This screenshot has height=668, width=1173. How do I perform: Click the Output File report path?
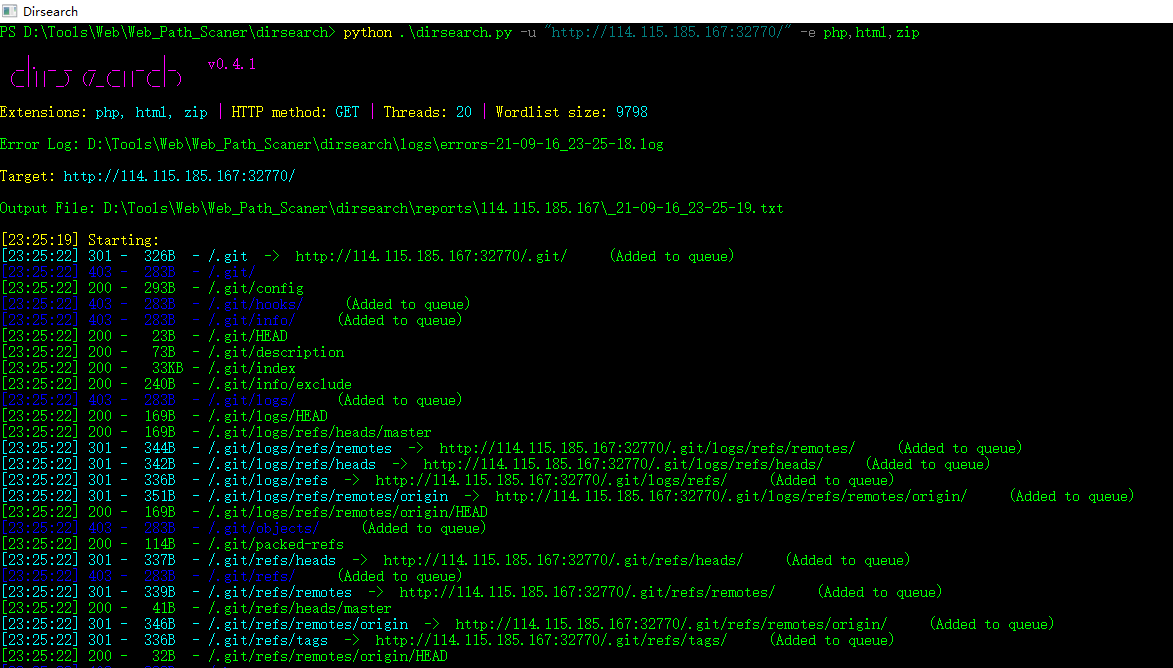click(444, 208)
